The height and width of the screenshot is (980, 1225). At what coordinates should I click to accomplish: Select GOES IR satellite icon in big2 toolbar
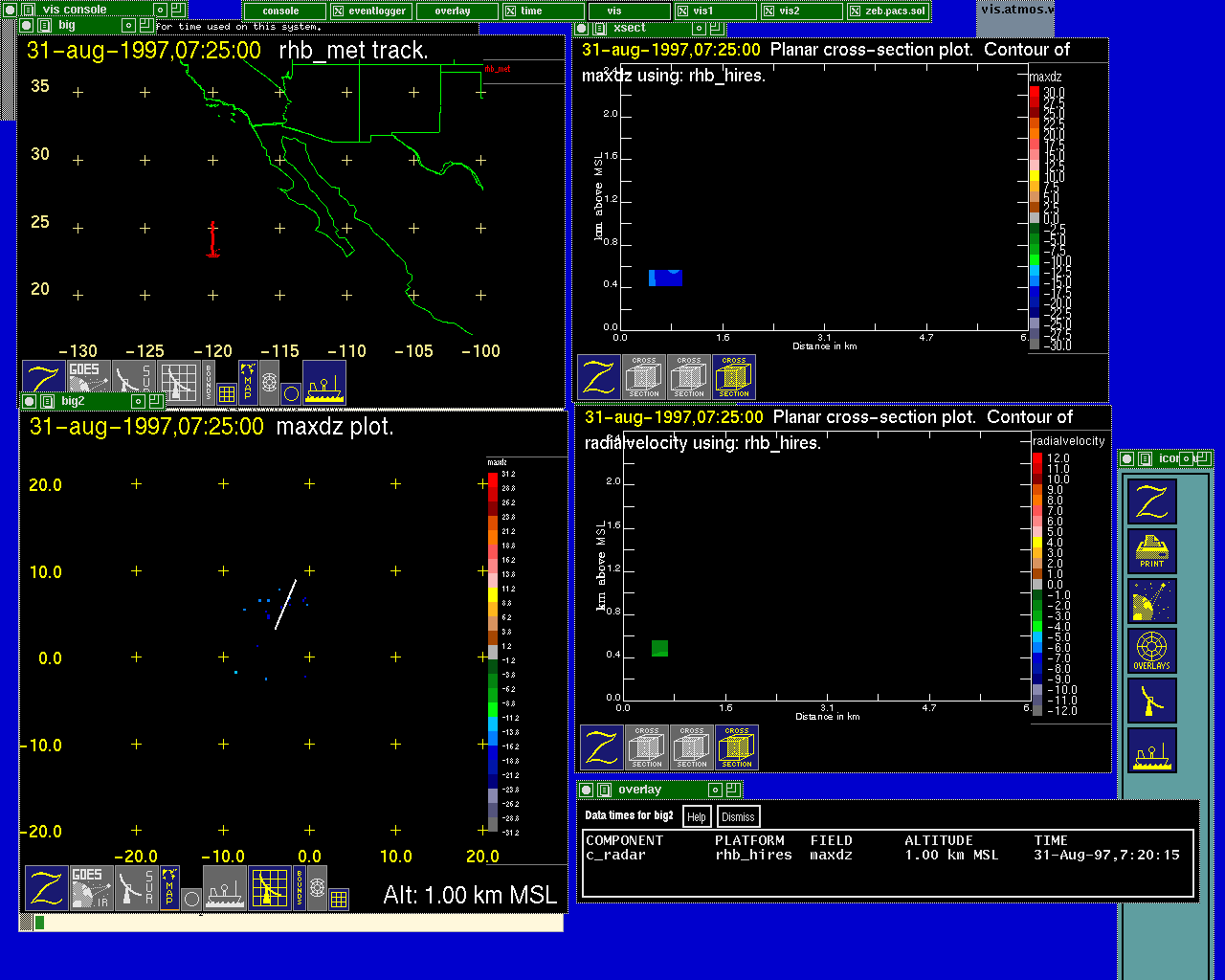91,887
